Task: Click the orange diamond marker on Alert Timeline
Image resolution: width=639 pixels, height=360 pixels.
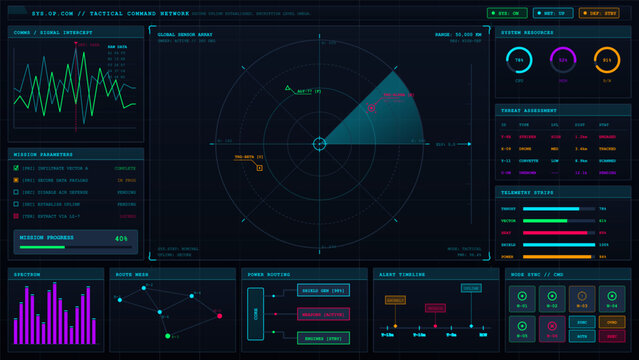Action: [395, 326]
